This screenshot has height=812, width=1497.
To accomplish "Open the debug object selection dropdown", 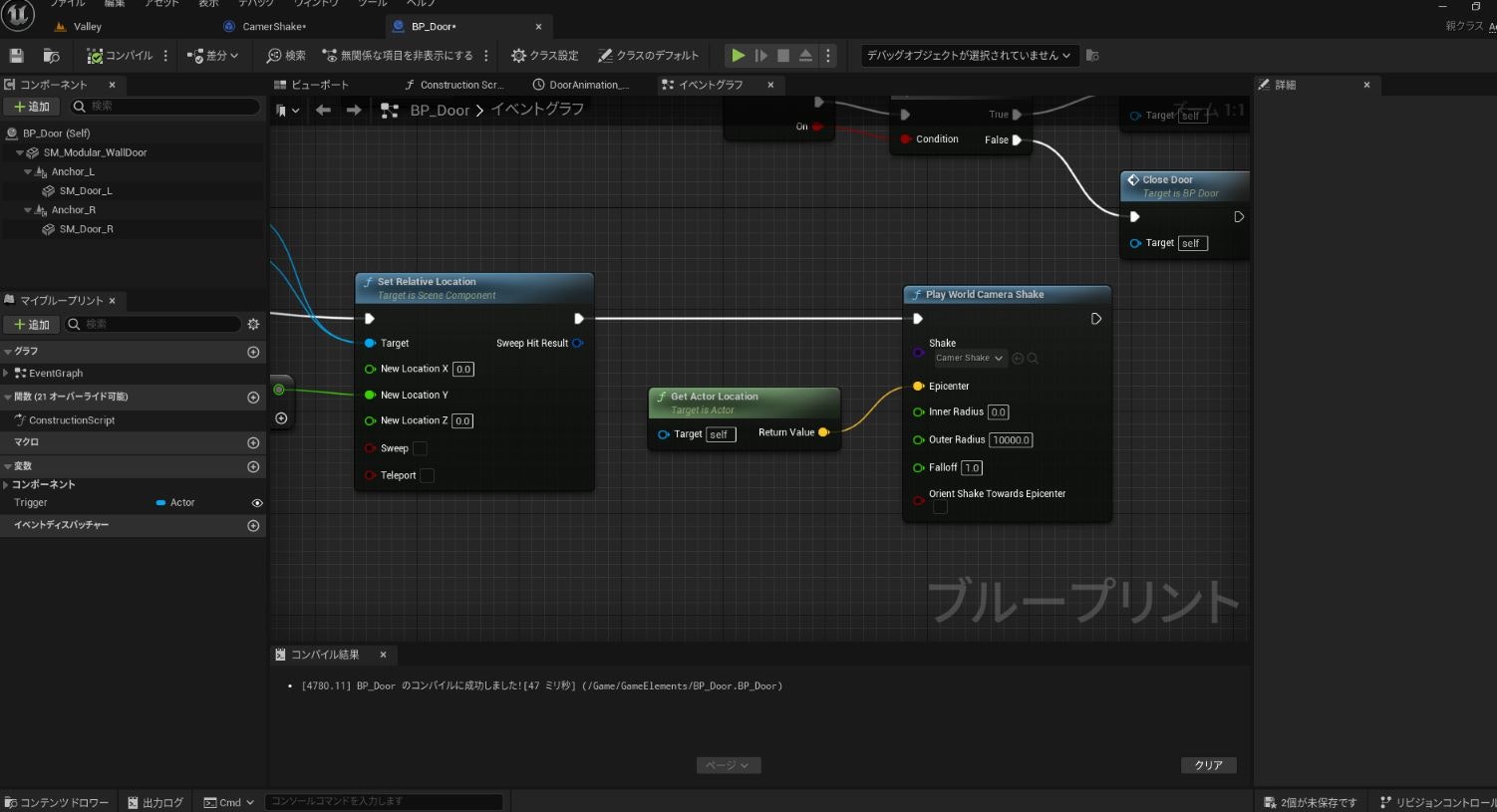I will point(969,56).
